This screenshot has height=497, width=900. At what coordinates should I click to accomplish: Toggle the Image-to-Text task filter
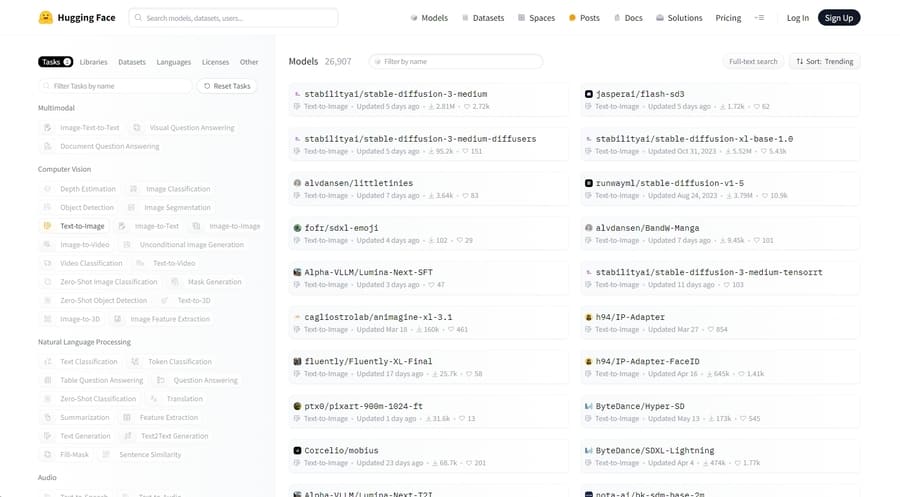coord(149,226)
